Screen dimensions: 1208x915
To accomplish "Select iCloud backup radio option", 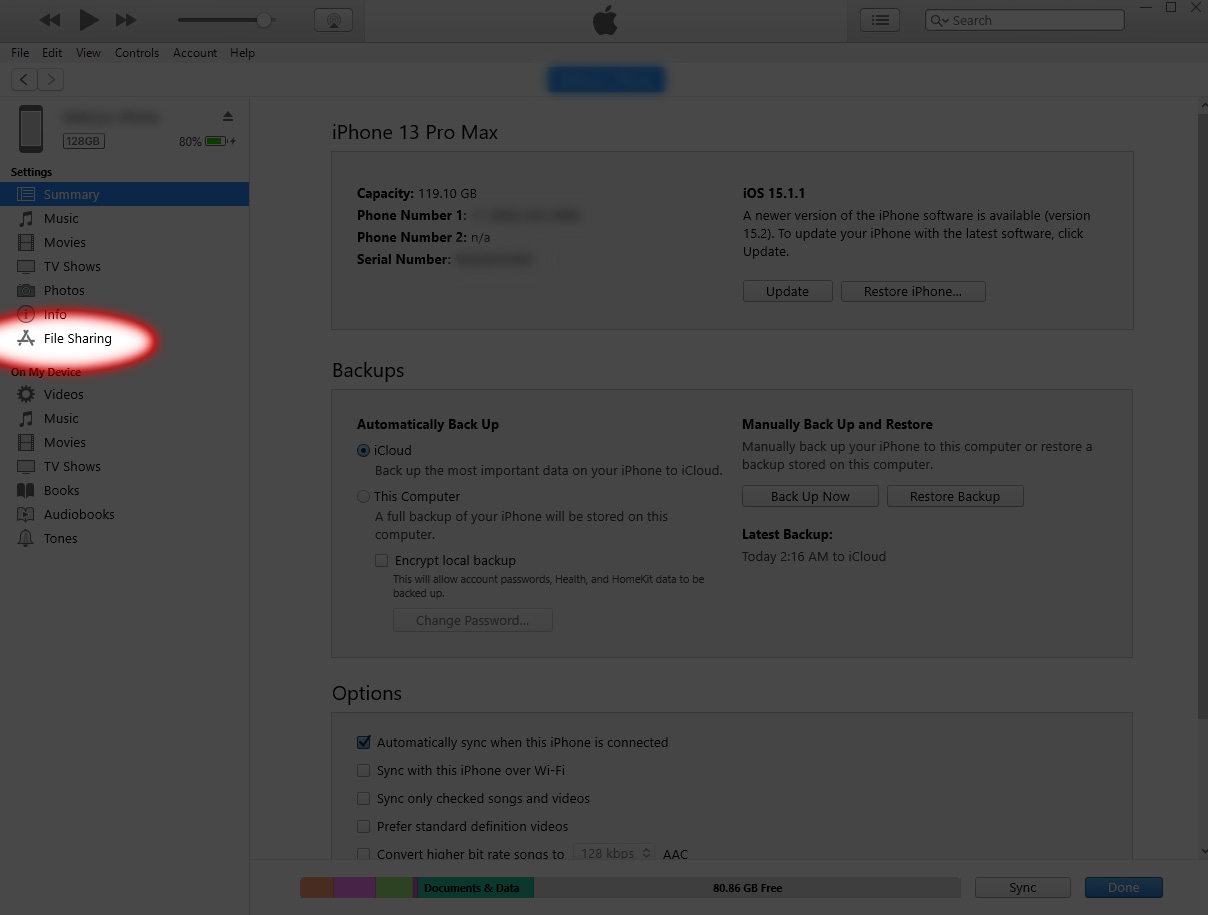I will tap(363, 451).
